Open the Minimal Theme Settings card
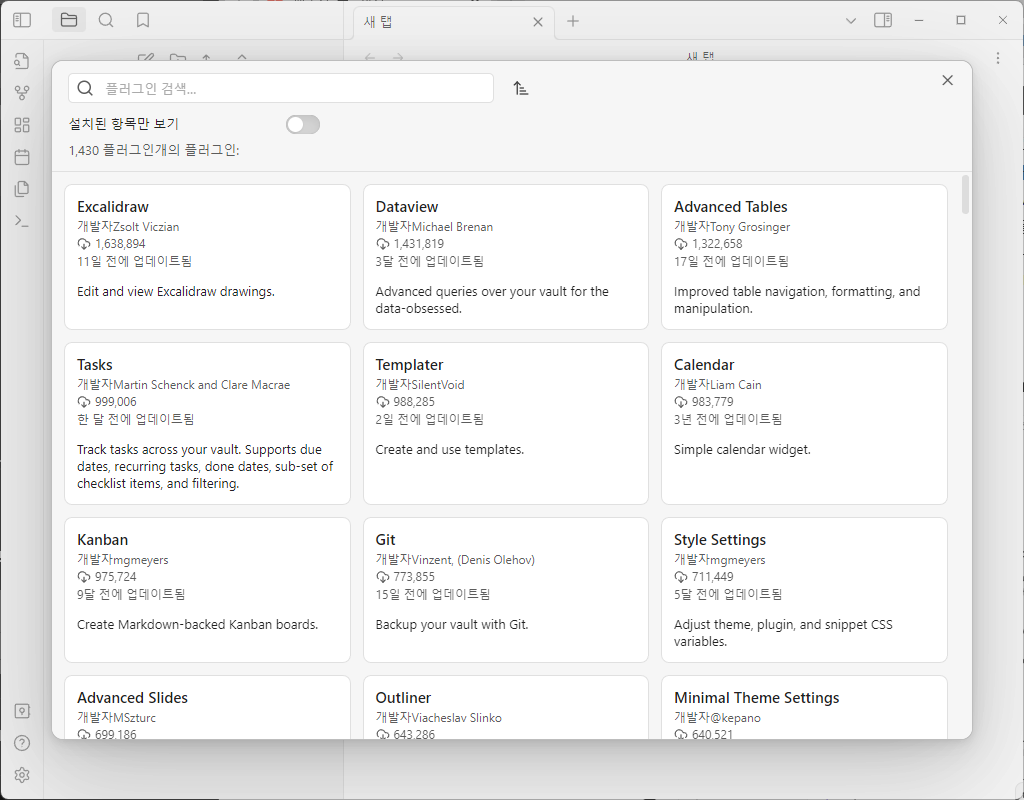This screenshot has height=800, width=1024. pos(804,707)
